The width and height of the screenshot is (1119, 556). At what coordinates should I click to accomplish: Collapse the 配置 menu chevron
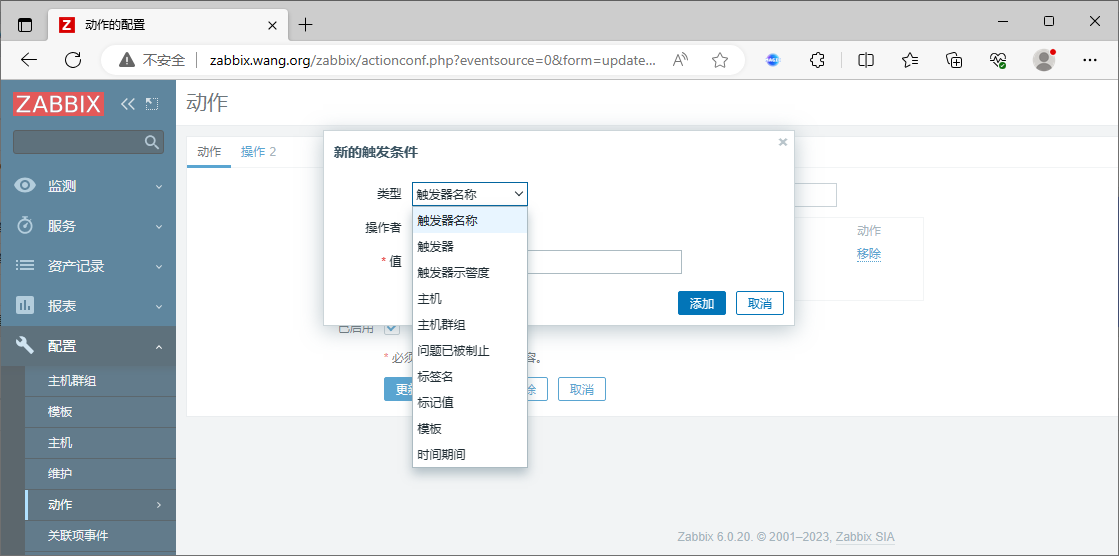point(158,347)
